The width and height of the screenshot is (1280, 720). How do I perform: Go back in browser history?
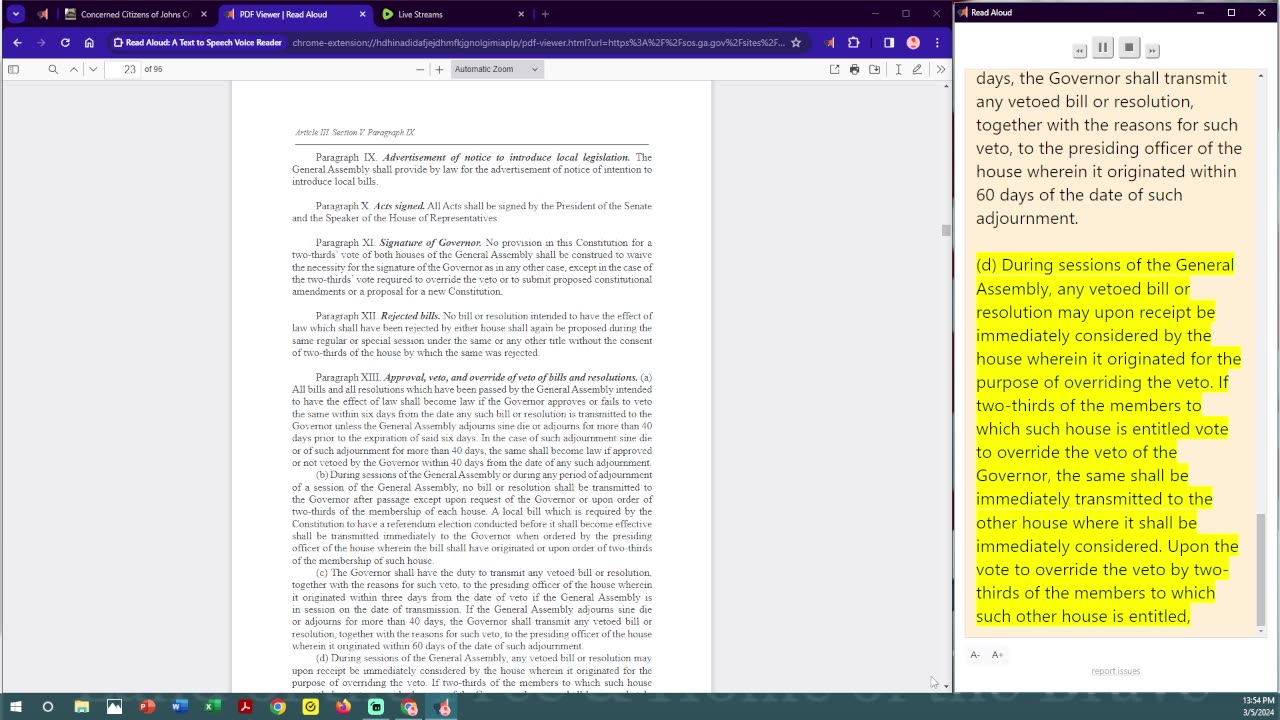pos(17,43)
